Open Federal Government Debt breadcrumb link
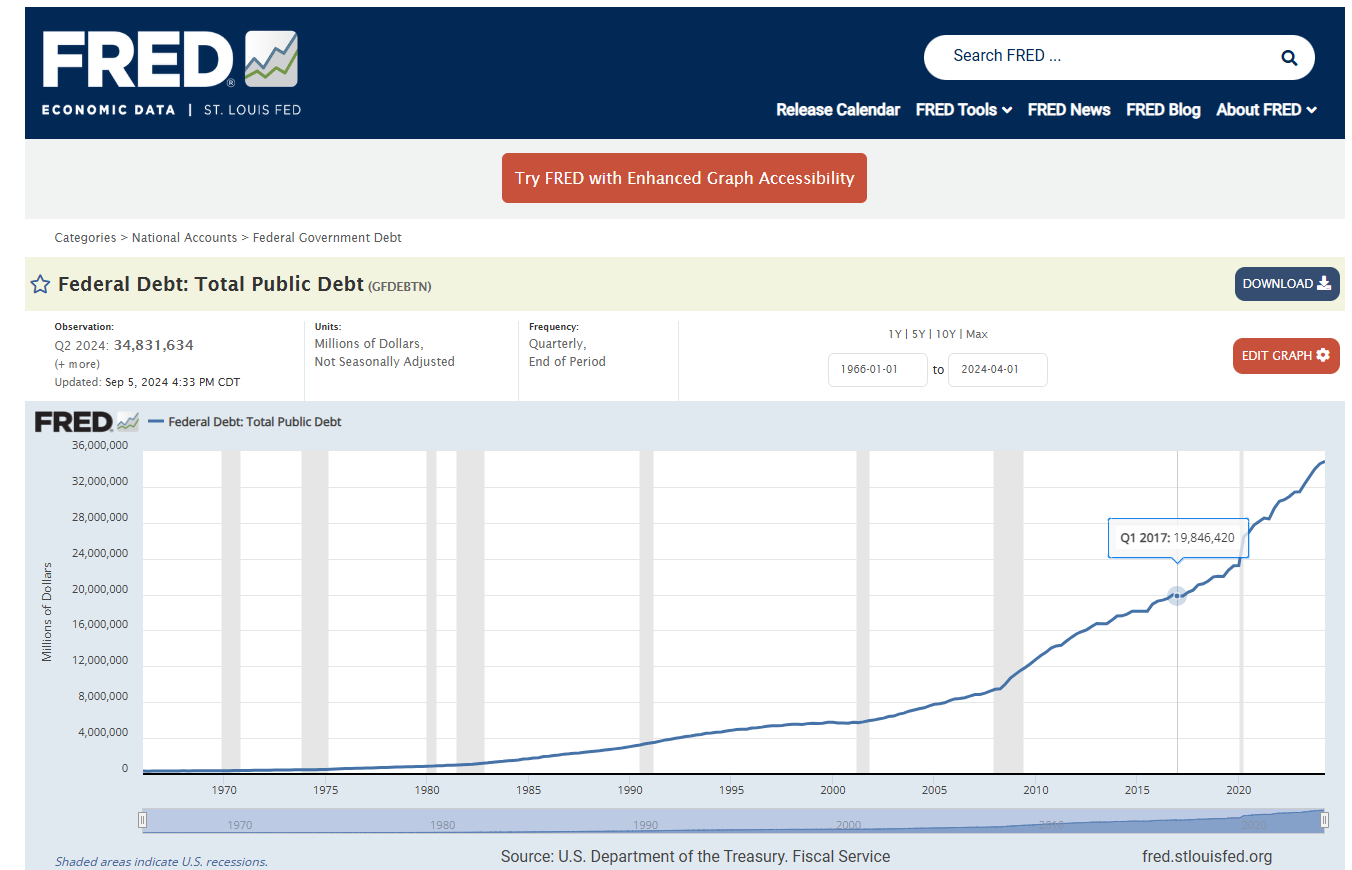The image size is (1352, 870). tap(327, 238)
